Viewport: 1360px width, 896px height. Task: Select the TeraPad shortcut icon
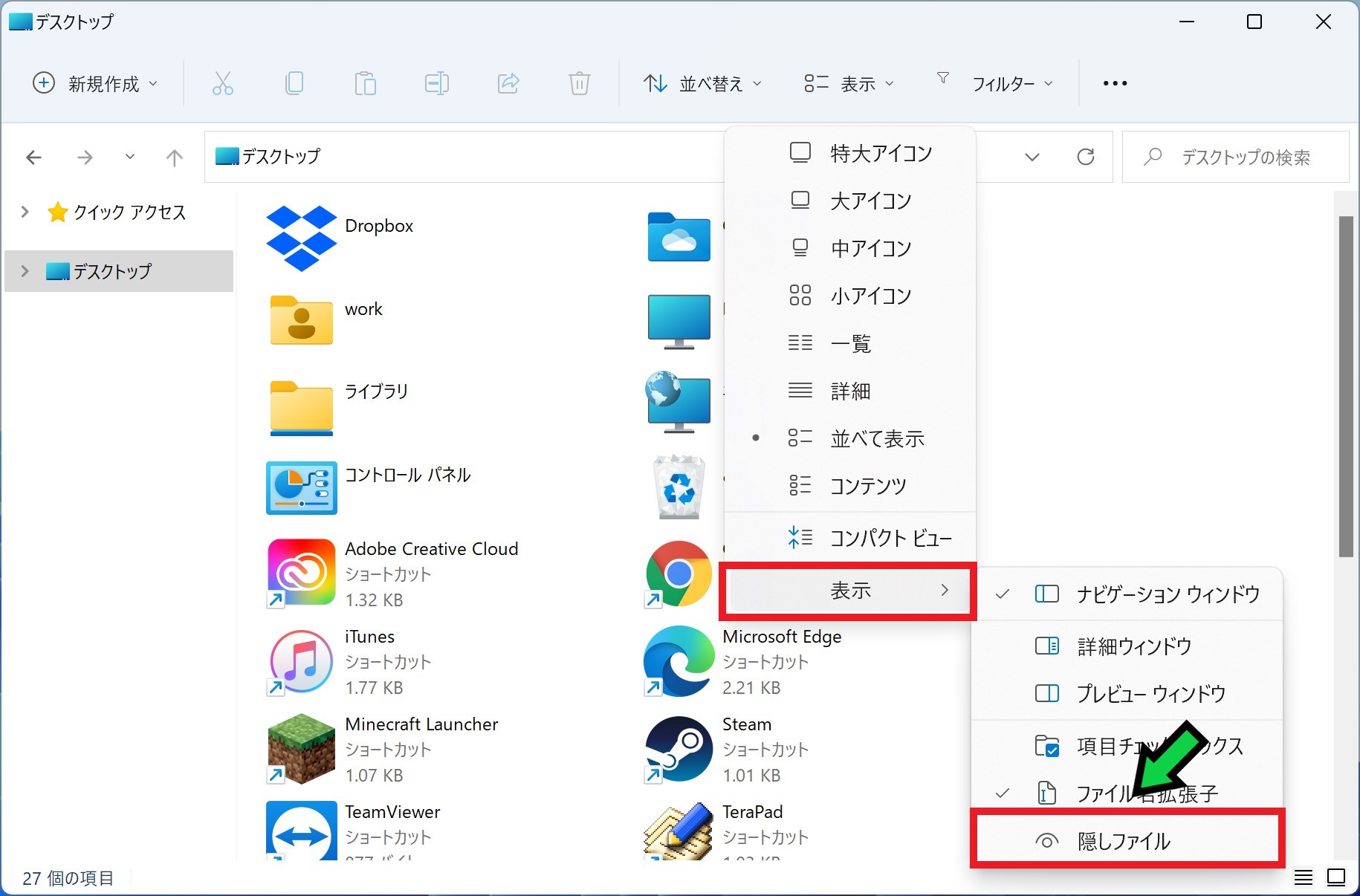(x=679, y=832)
